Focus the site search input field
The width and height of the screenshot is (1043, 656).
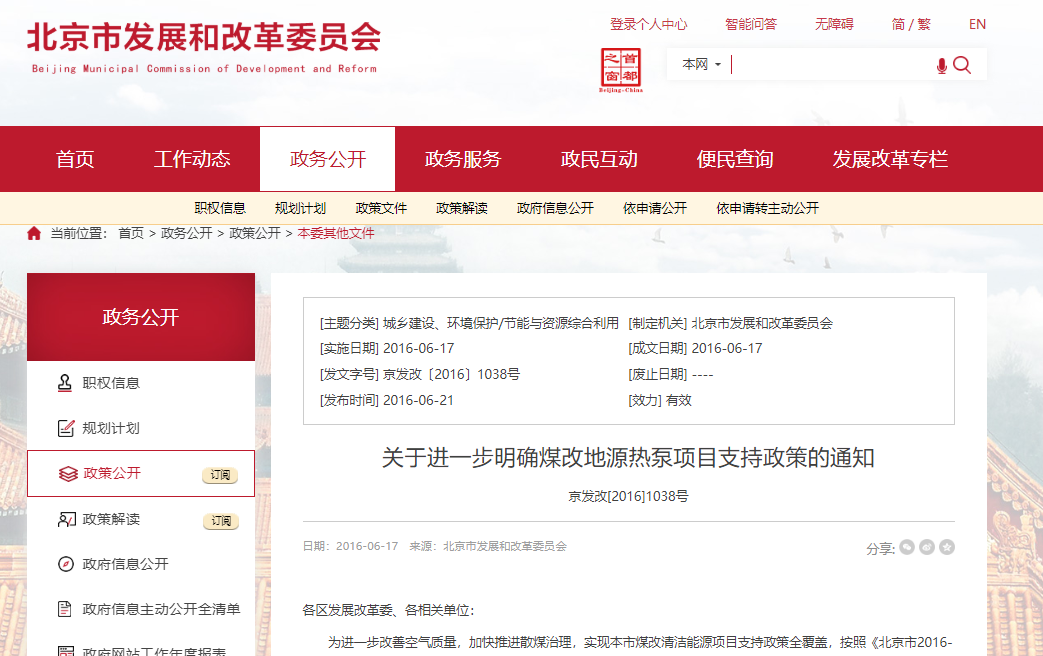tap(831, 65)
